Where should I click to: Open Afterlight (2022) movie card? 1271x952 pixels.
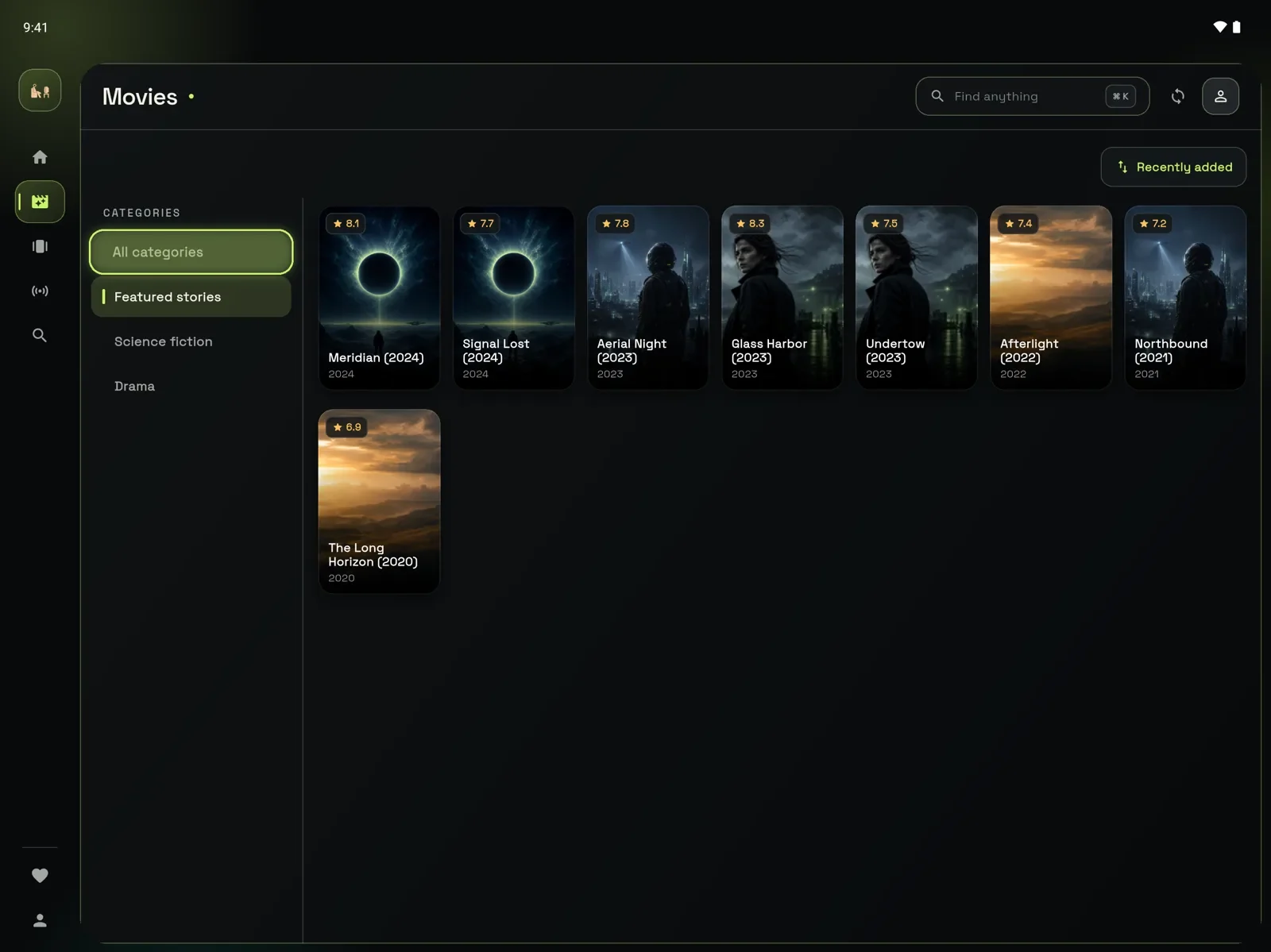(x=1050, y=298)
